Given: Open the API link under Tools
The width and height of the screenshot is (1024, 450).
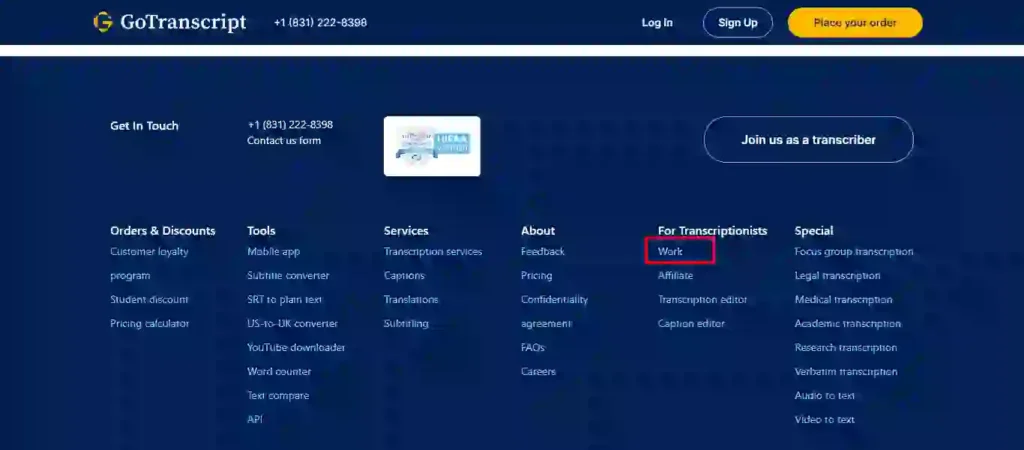Looking at the screenshot, I should [255, 419].
